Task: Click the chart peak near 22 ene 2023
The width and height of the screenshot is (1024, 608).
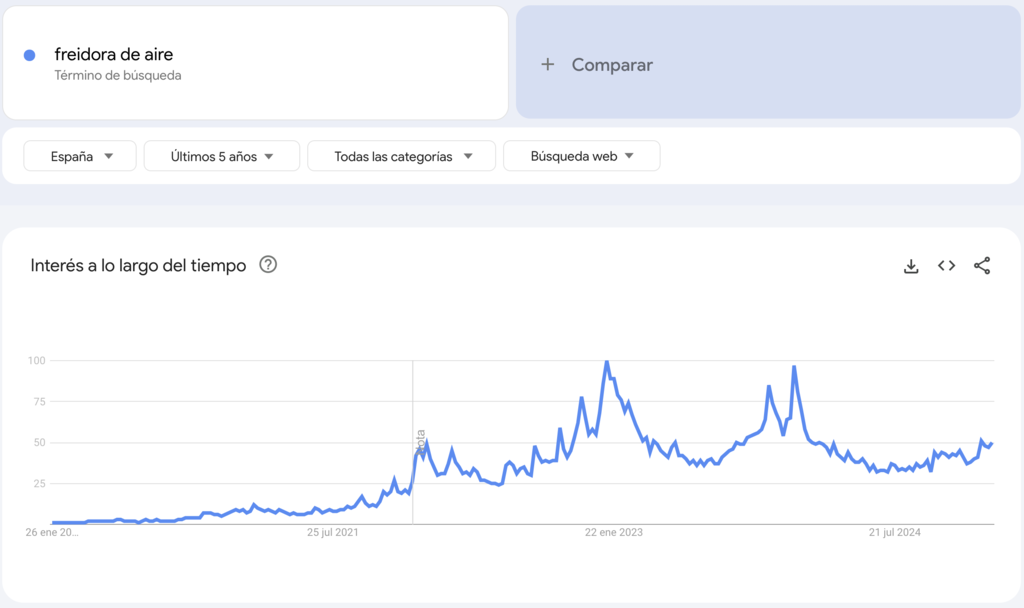Action: click(x=606, y=363)
